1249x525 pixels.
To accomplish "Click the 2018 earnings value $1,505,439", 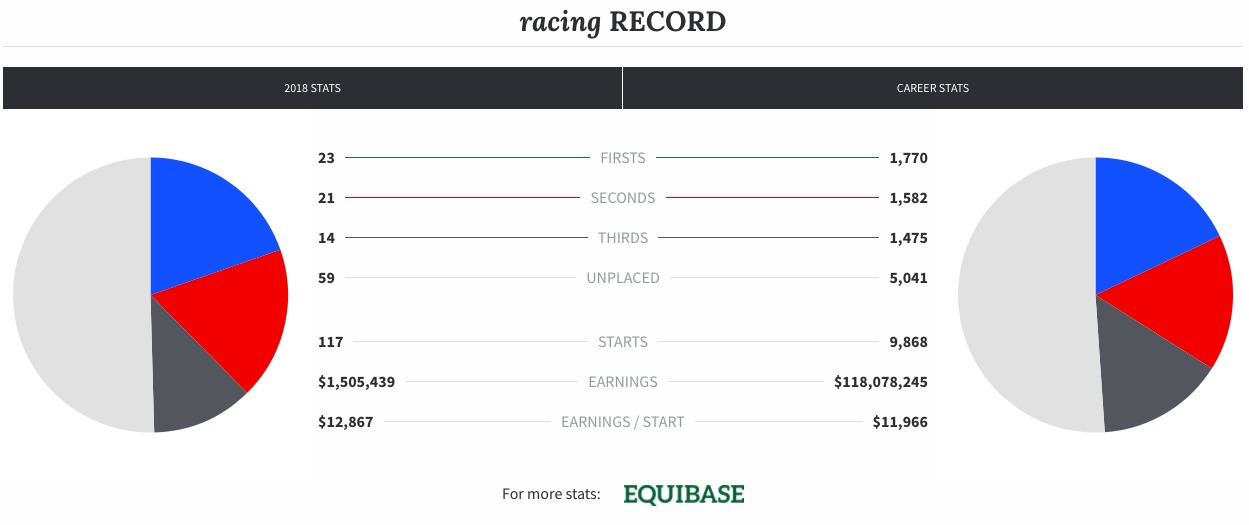I will pos(357,382).
